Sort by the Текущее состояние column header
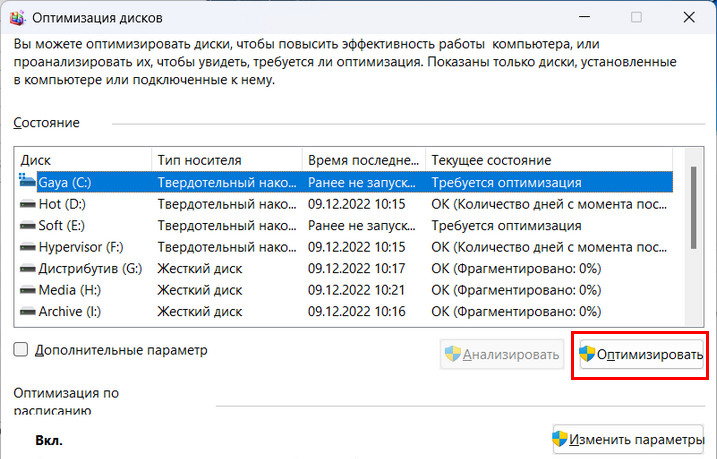 pyautogui.click(x=549, y=160)
